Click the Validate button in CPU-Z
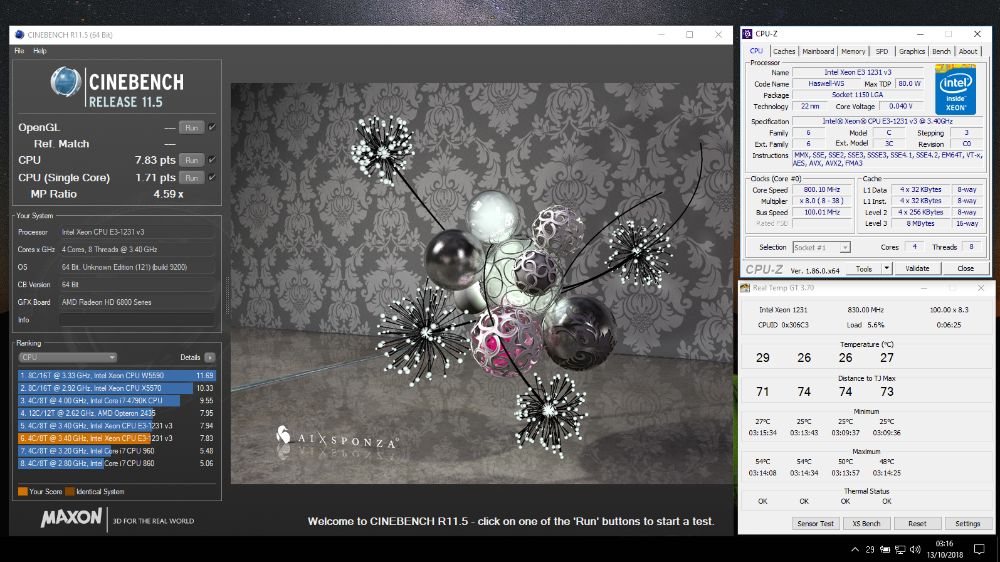This screenshot has width=1000, height=562. click(917, 269)
